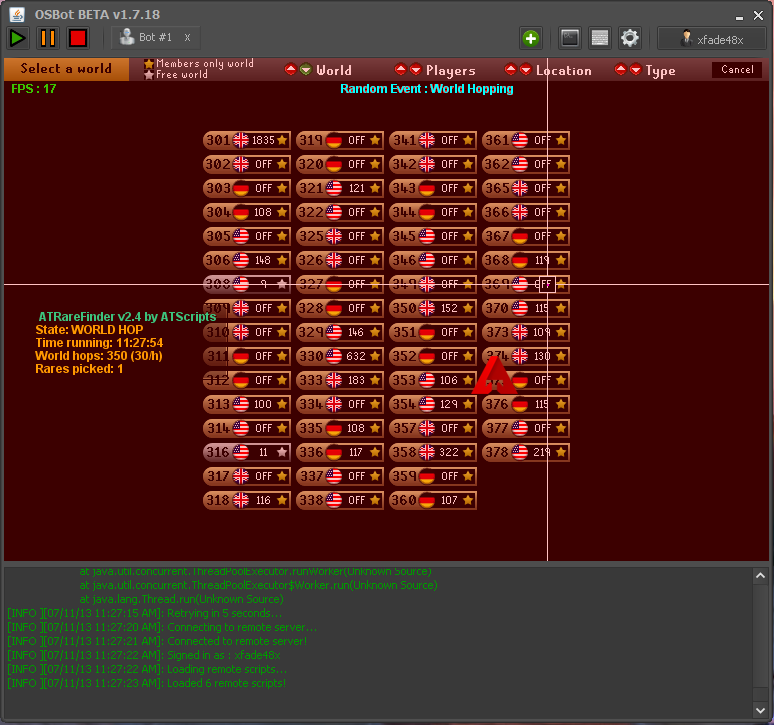Choose world 376

pyautogui.click(x=526, y=404)
